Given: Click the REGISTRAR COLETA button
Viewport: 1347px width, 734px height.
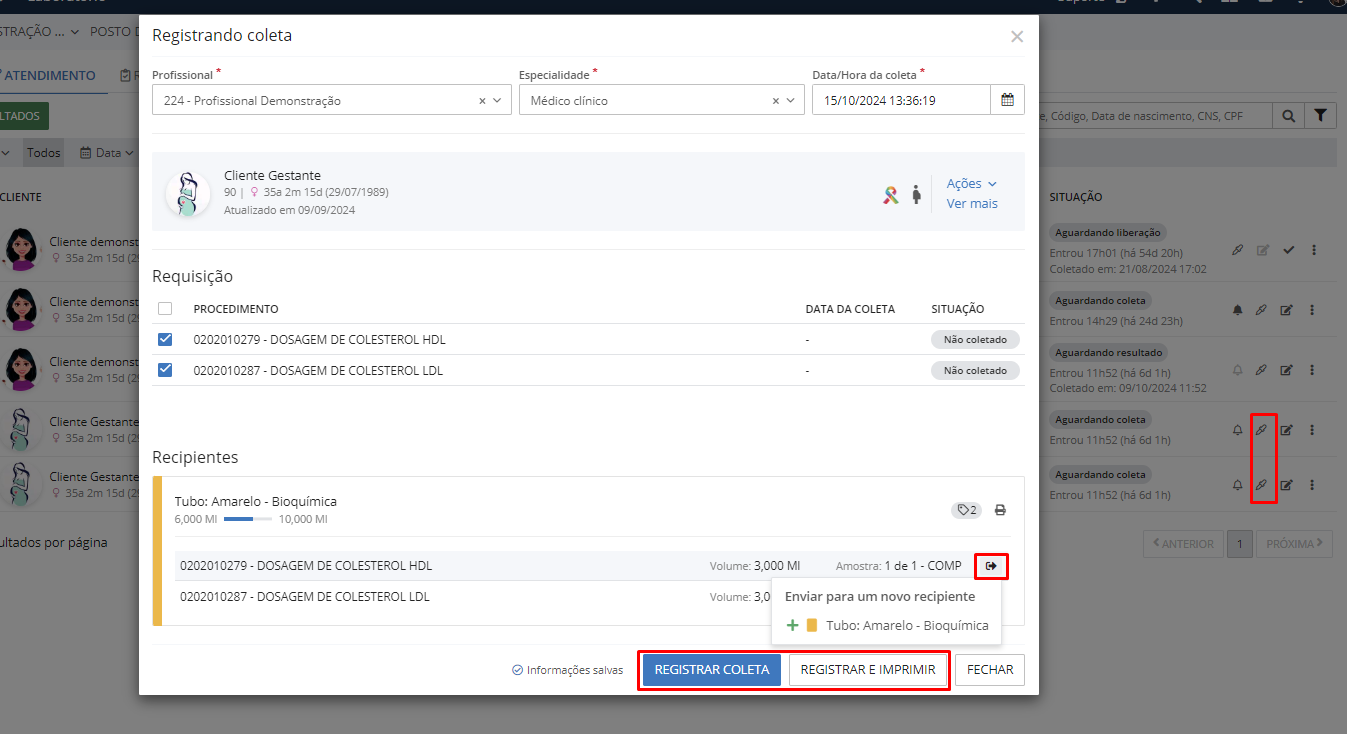Looking at the screenshot, I should pyautogui.click(x=712, y=670).
